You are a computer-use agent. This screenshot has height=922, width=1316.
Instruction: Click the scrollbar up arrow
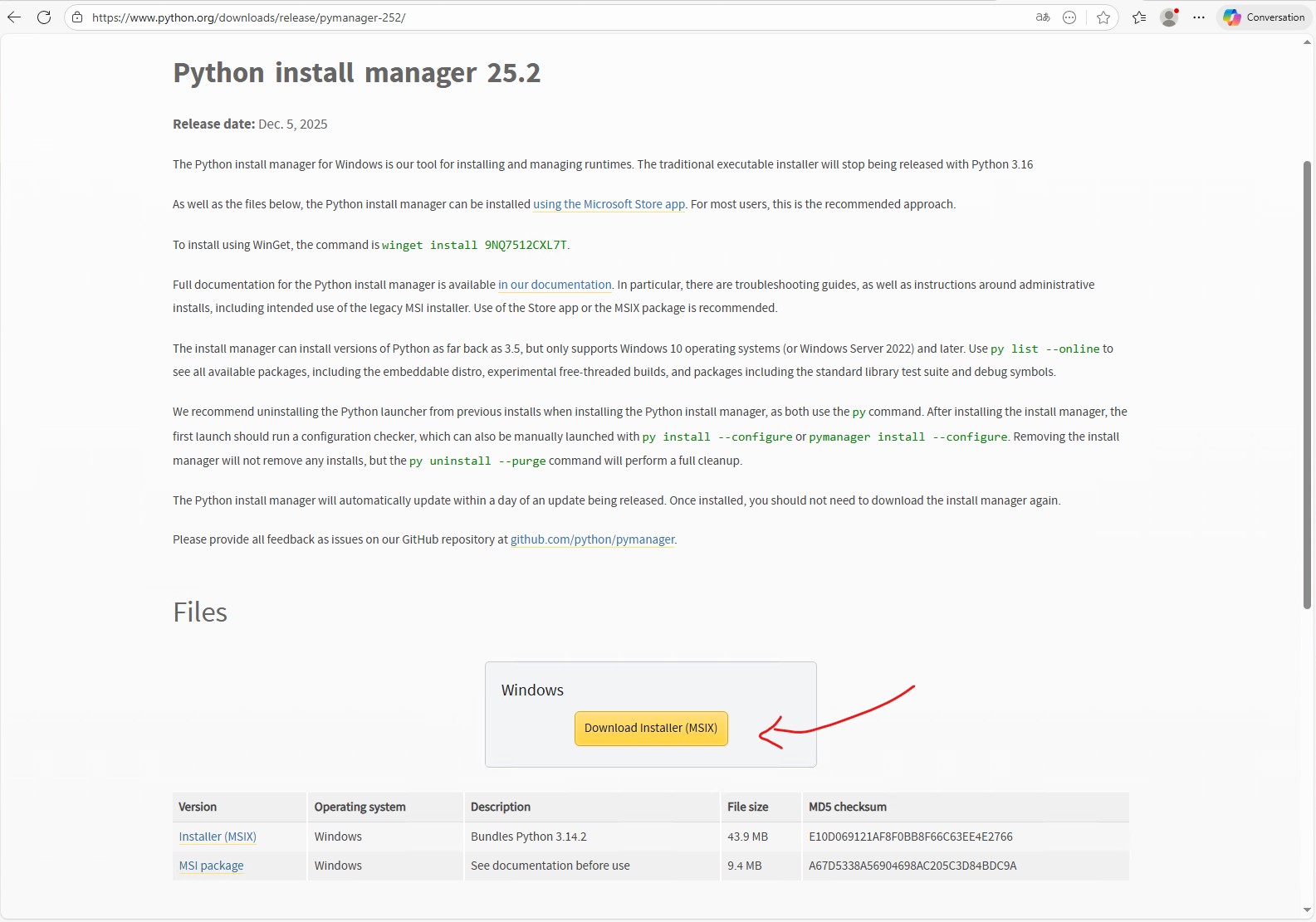[x=1307, y=42]
